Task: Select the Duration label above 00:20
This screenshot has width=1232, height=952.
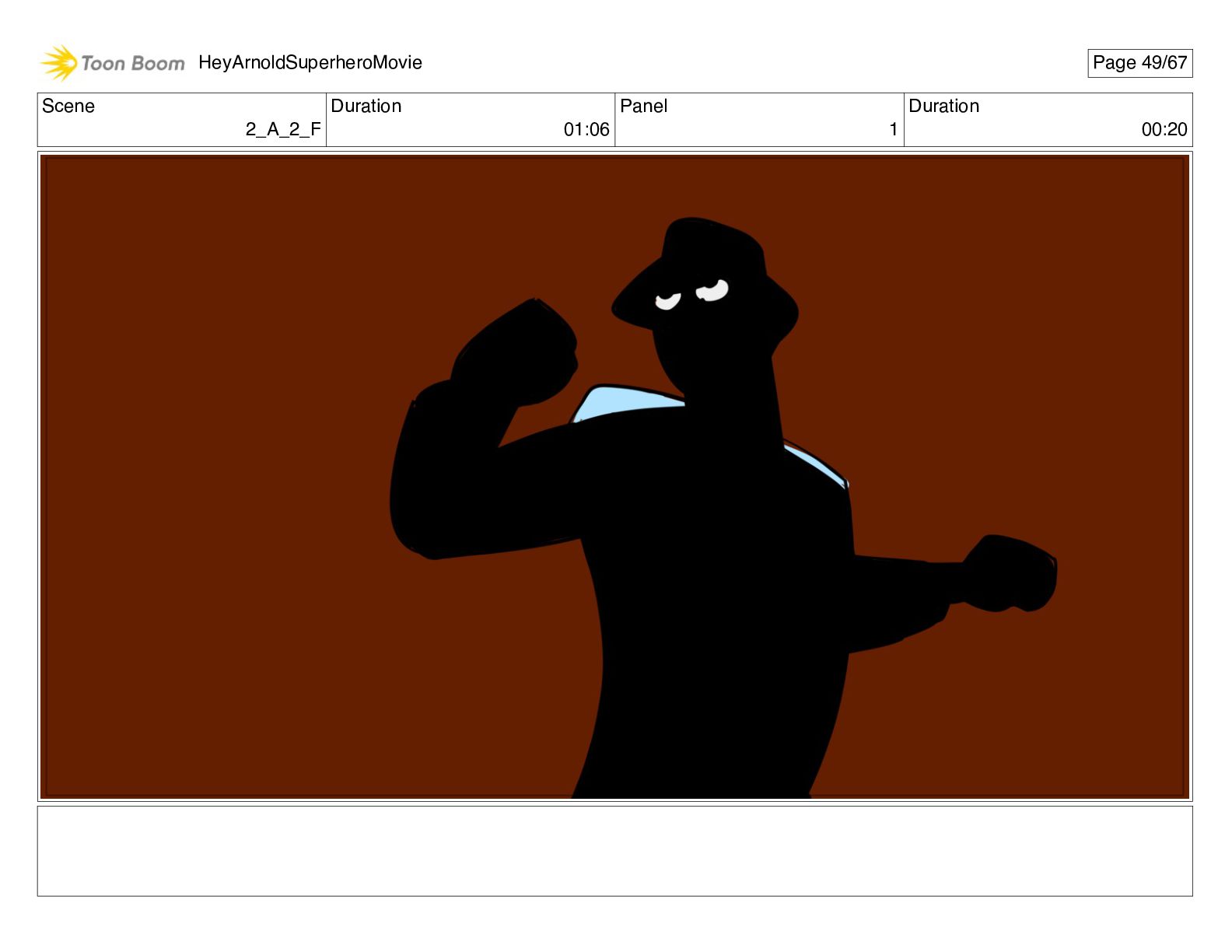Action: point(944,106)
